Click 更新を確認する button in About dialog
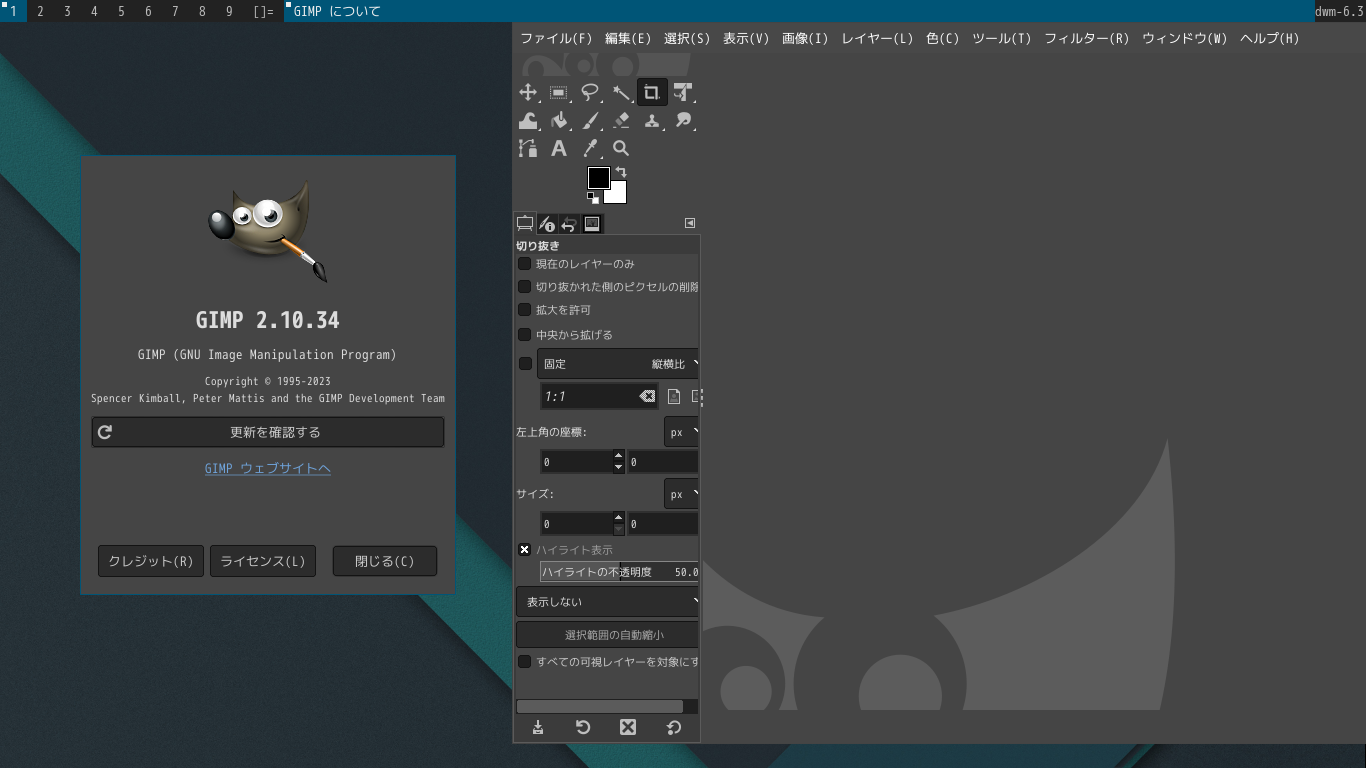Viewport: 1366px width, 768px height. pos(268,432)
